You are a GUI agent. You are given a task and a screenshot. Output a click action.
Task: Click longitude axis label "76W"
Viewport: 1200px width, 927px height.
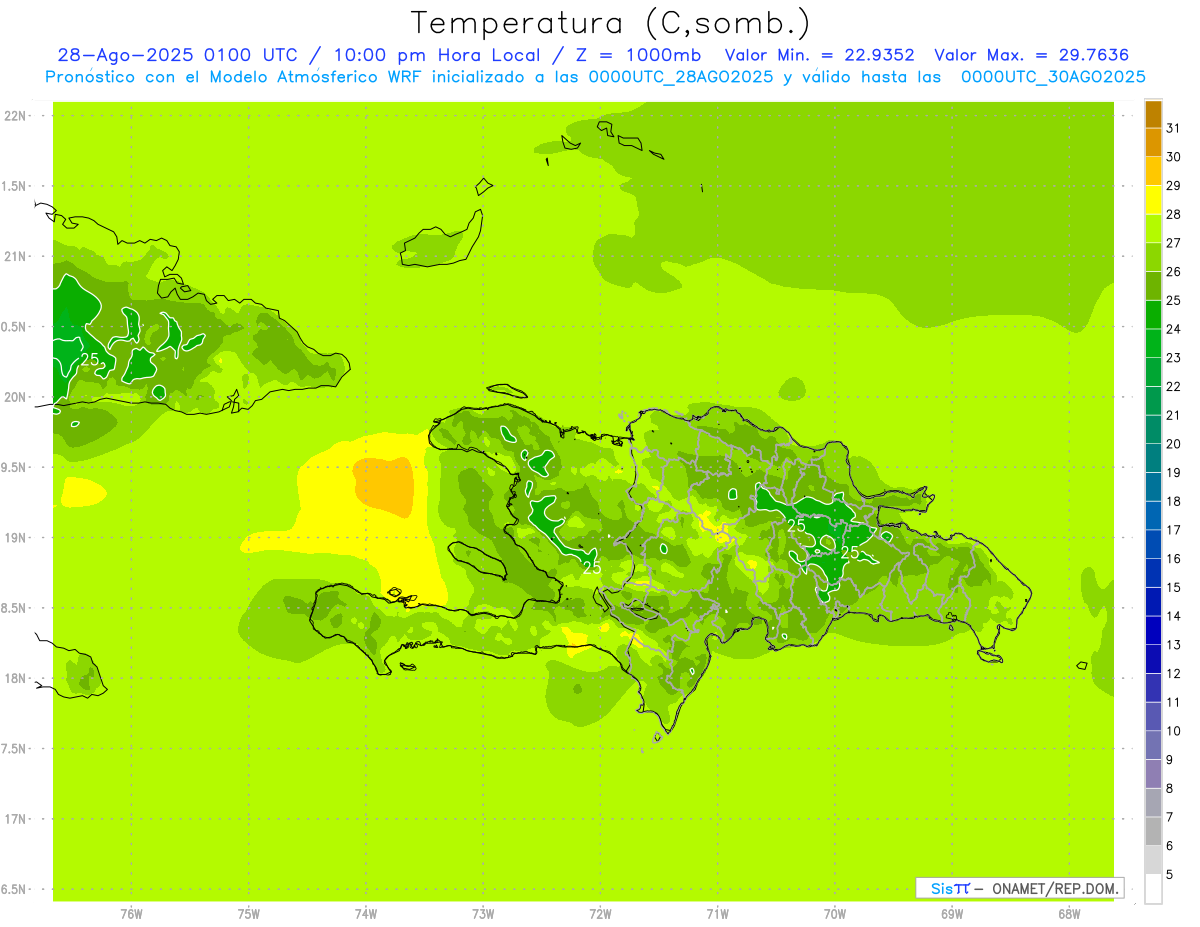(131, 914)
